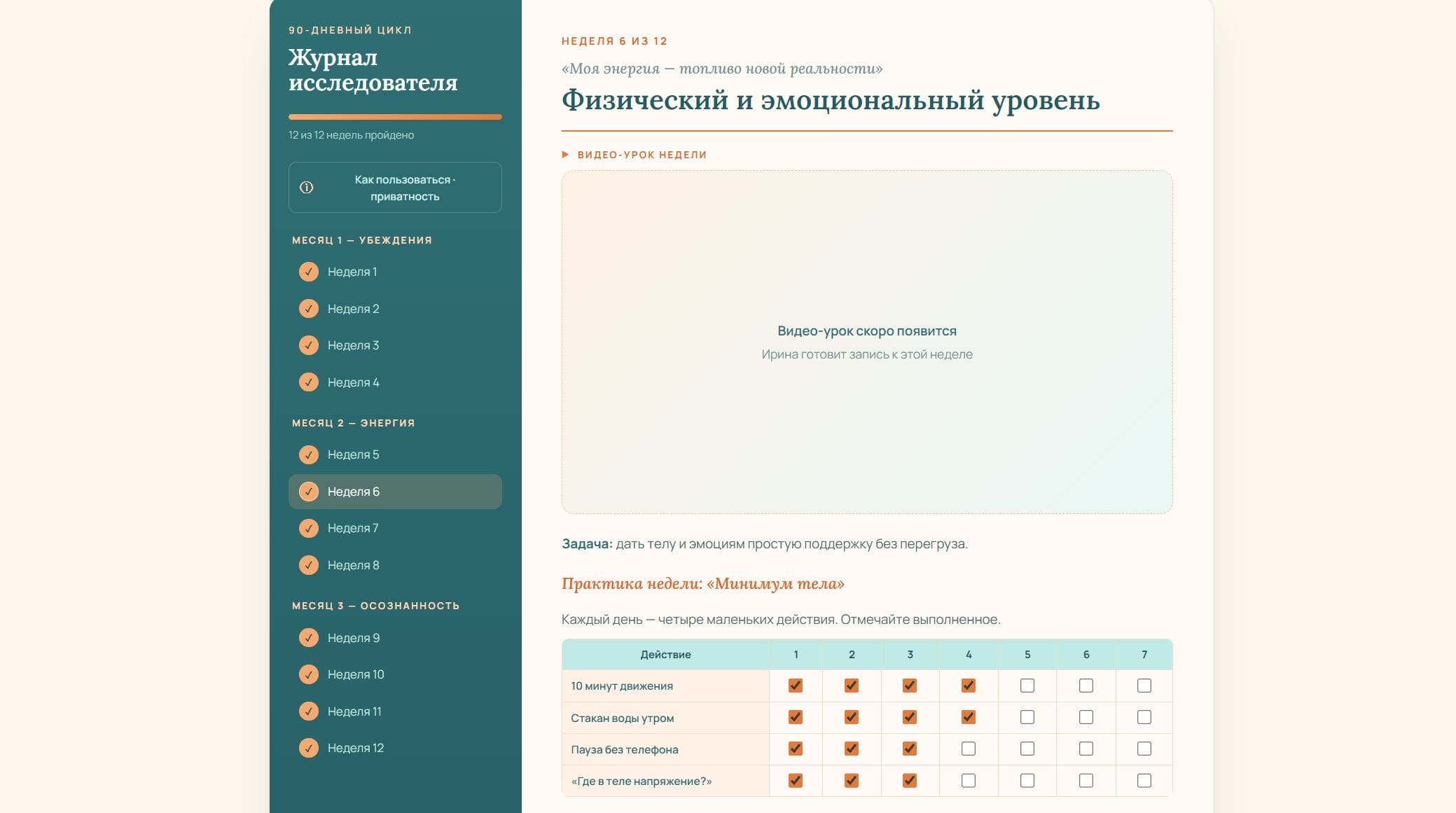Viewport: 1456px width, 813px height.
Task: Uncheck day 2 for «Где в теле напряжение?»
Action: point(852,780)
